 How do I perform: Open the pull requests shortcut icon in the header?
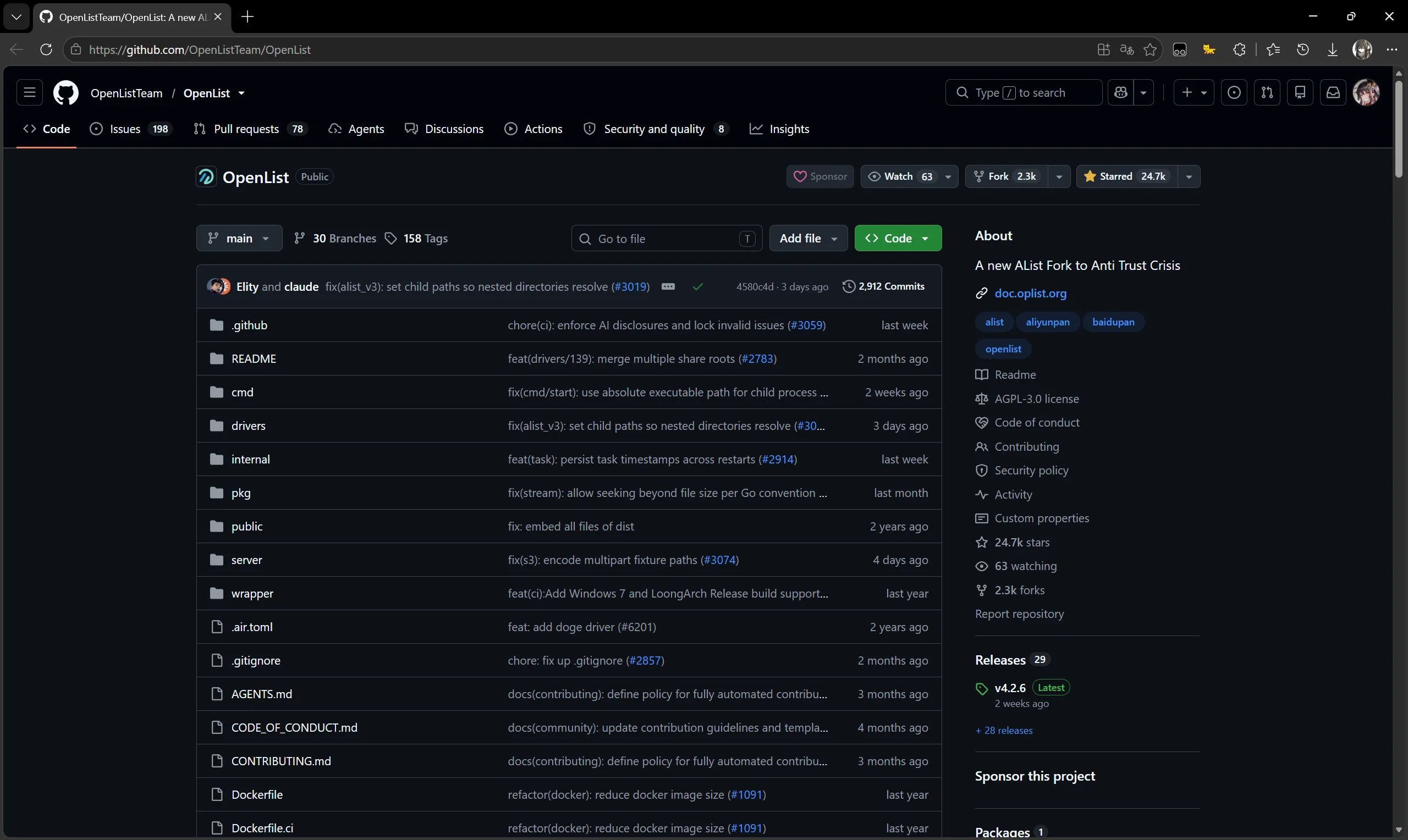pyautogui.click(x=1267, y=93)
